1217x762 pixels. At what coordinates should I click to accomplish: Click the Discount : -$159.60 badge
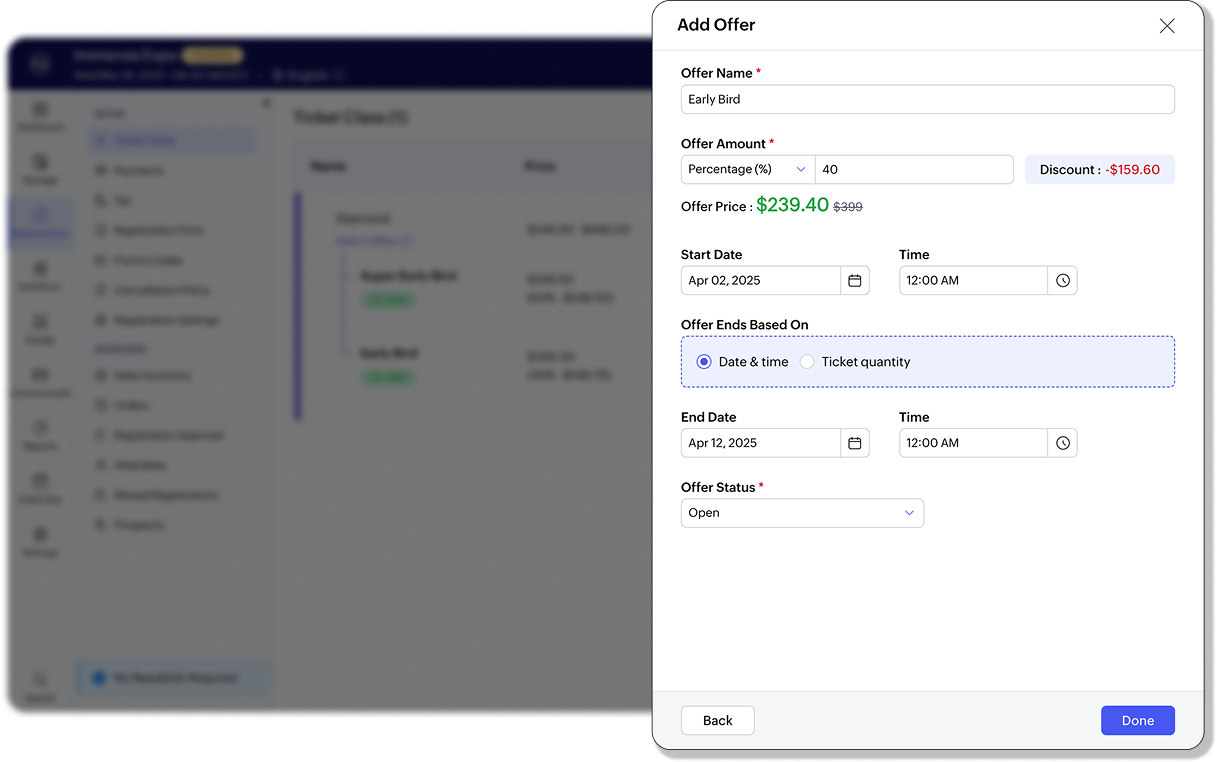click(1100, 170)
